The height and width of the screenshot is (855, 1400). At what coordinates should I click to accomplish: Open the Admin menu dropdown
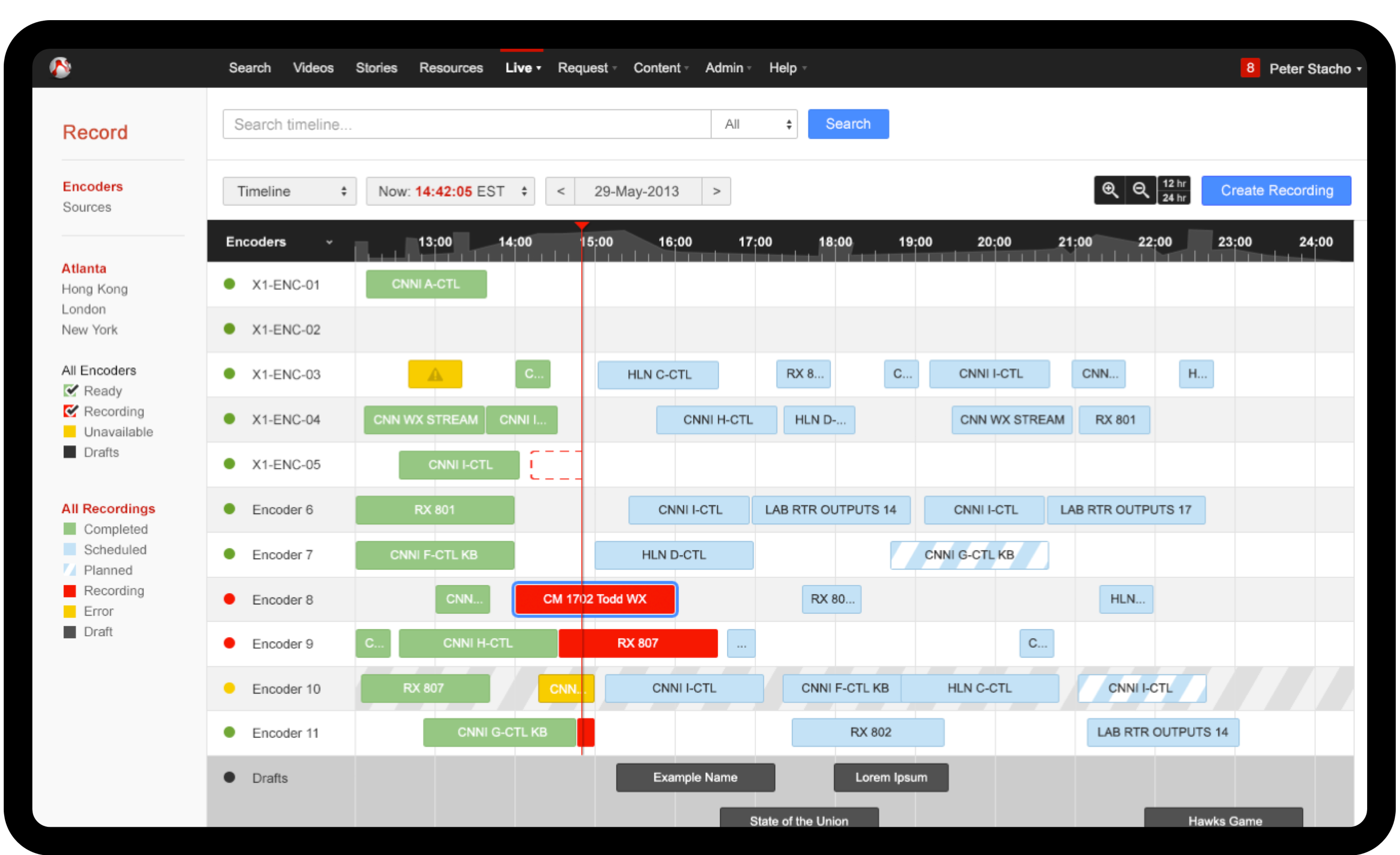(728, 68)
